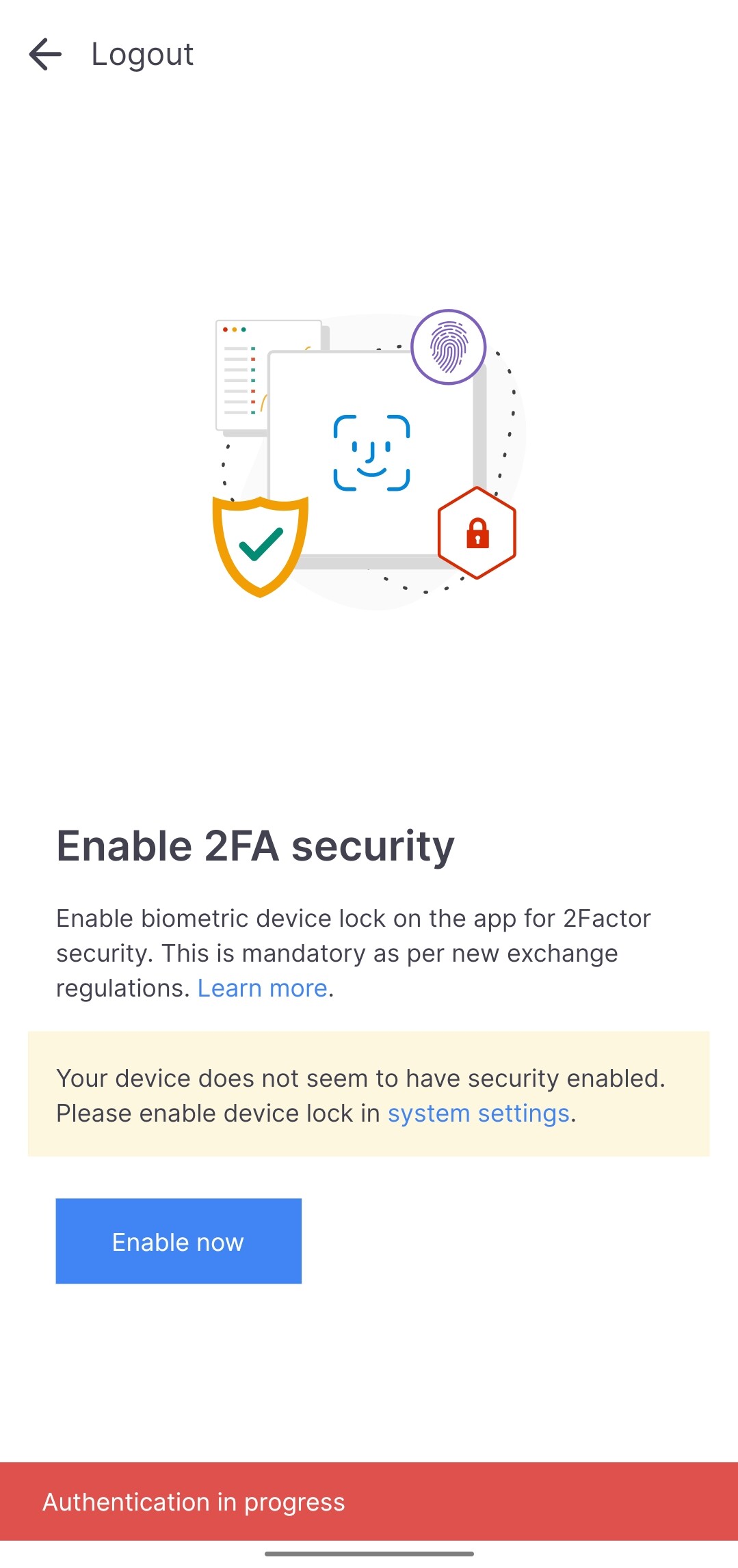Click the Logout title text
This screenshot has width=738, height=1568.
click(142, 54)
